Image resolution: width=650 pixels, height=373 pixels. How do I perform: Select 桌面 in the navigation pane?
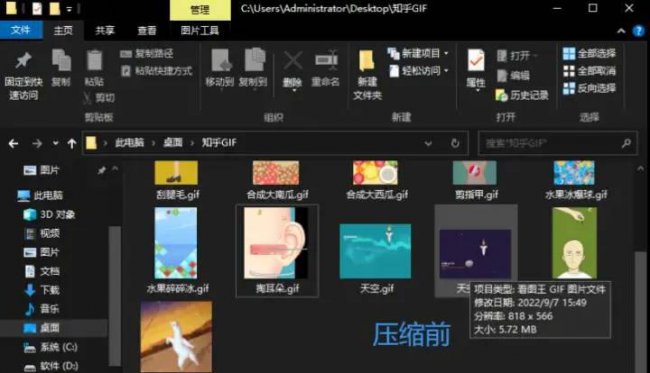[x=42, y=328]
